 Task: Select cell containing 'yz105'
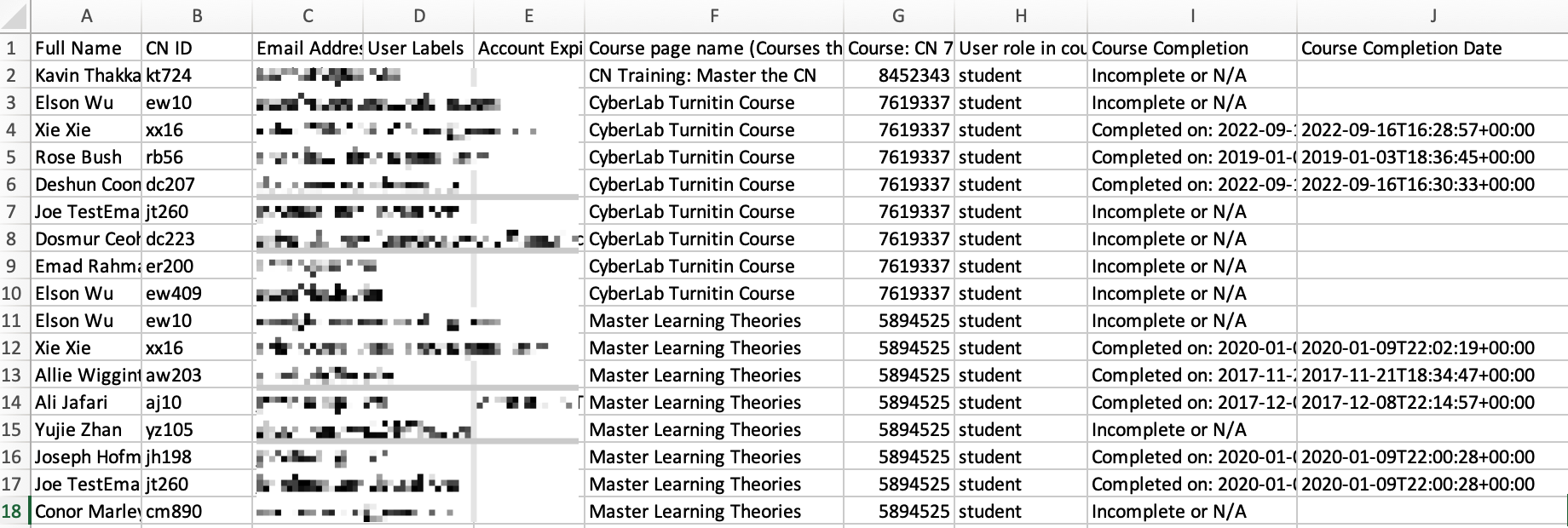[x=197, y=429]
